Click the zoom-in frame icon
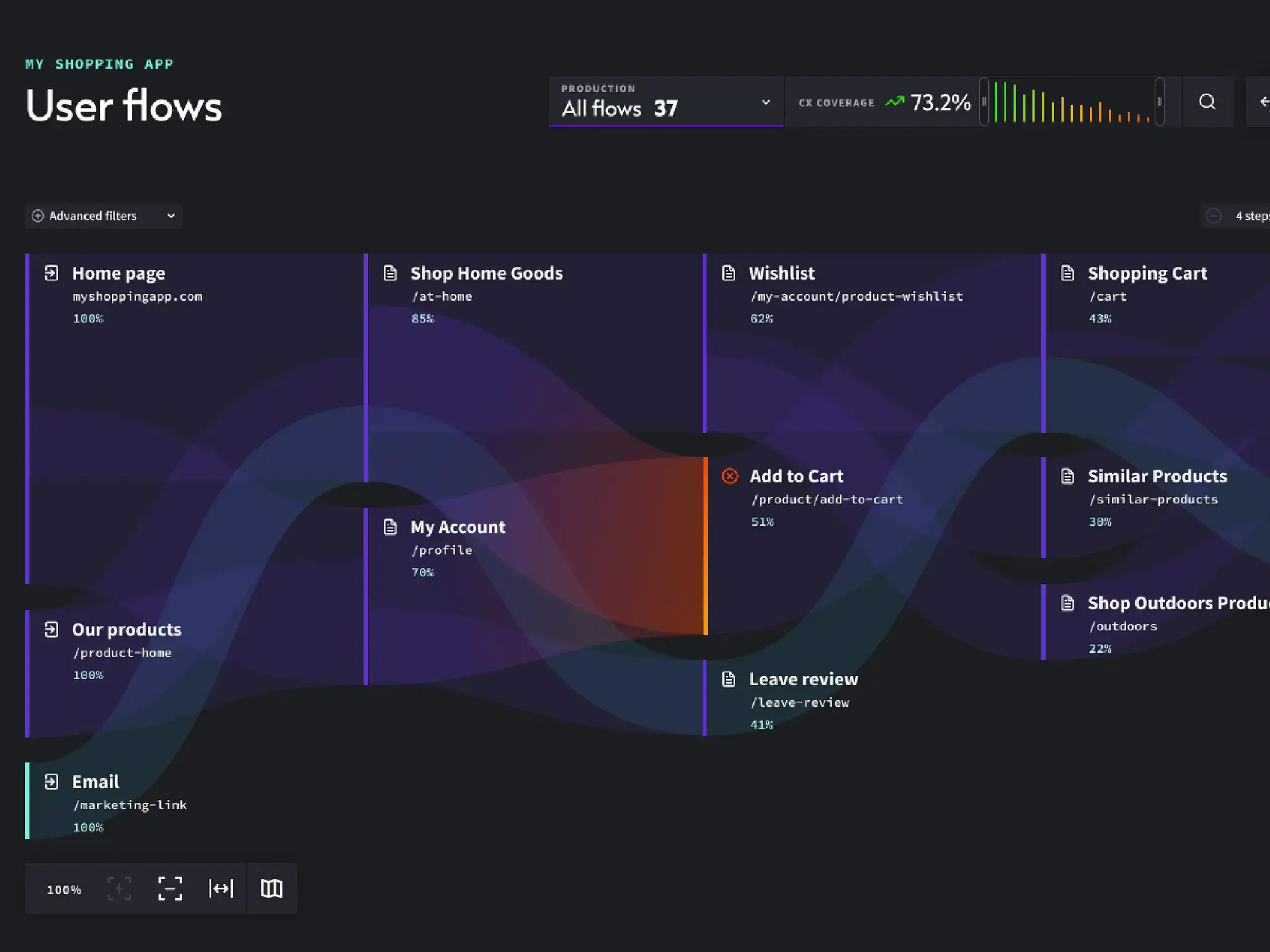The height and width of the screenshot is (952, 1270). point(119,888)
